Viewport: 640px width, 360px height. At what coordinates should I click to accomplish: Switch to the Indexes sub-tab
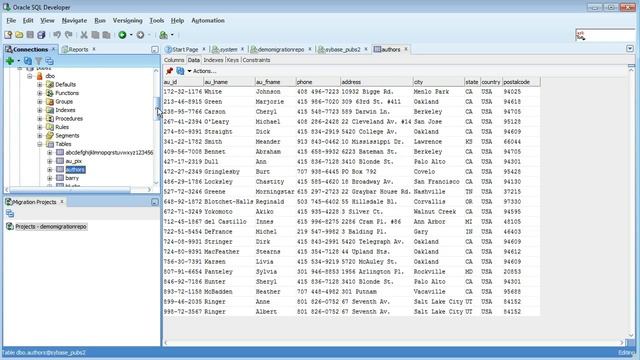[213, 60]
